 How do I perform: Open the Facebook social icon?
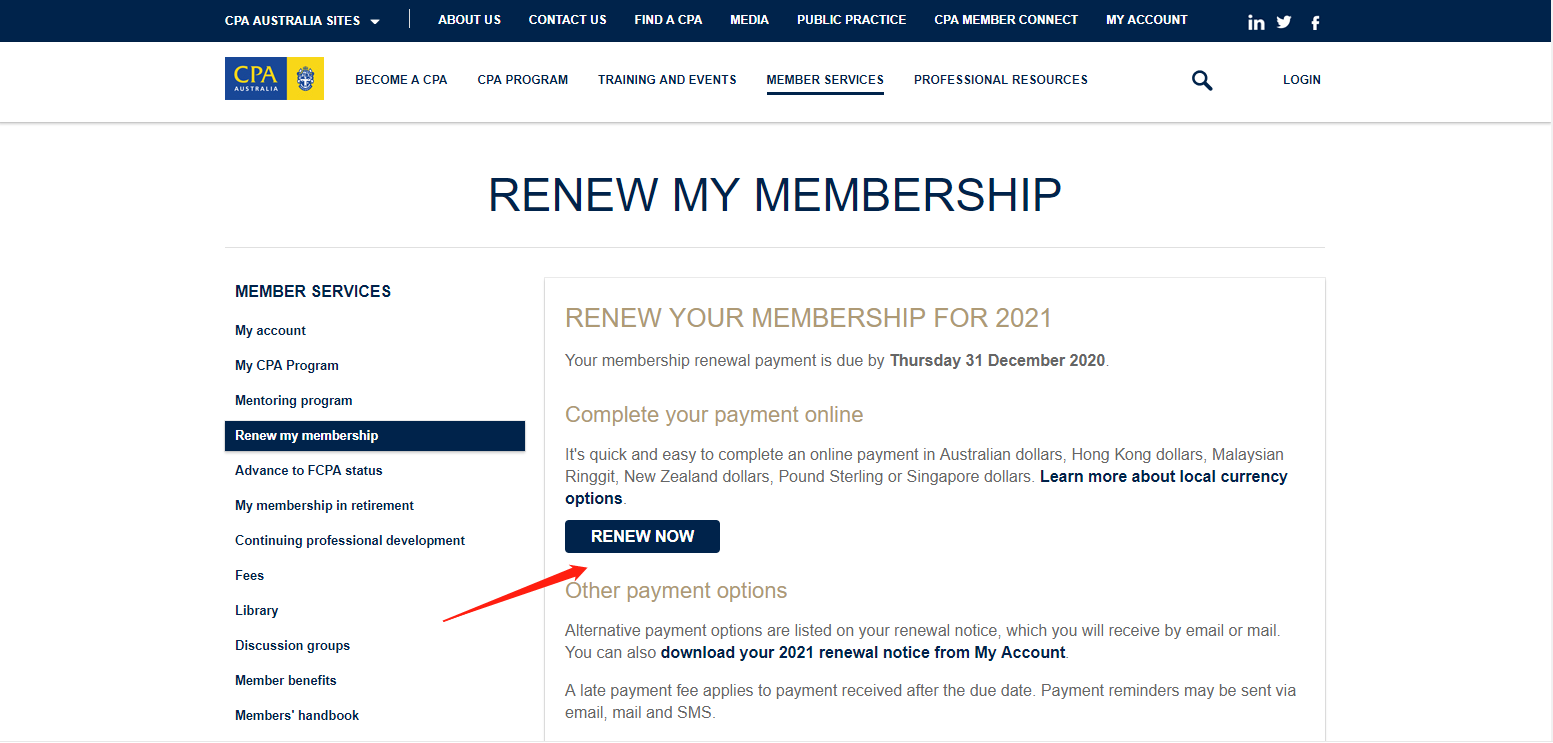1315,22
